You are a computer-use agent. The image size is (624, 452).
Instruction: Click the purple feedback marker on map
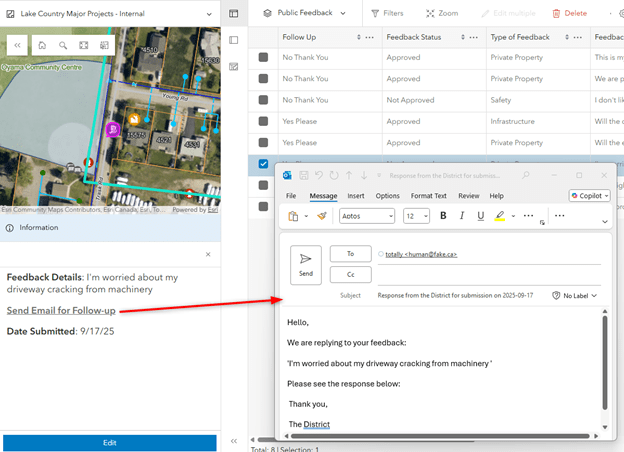113,130
